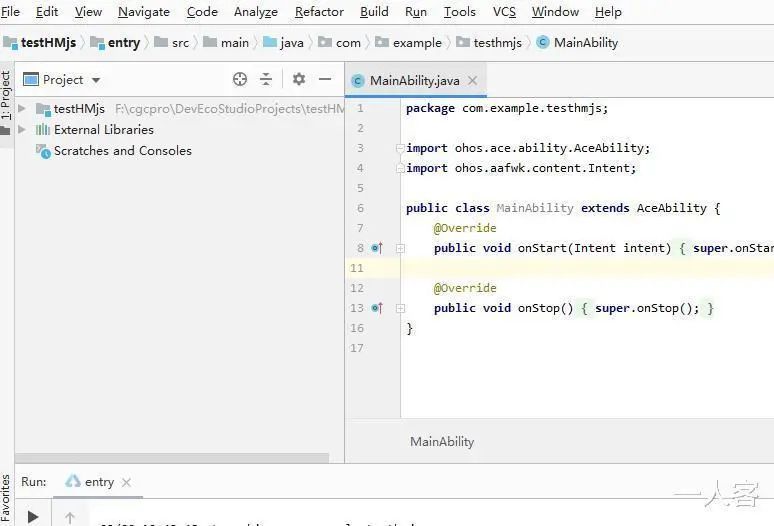Click MainAbility editor breadcrumb at bottom
Image resolution: width=774 pixels, height=526 pixels.
pos(442,441)
